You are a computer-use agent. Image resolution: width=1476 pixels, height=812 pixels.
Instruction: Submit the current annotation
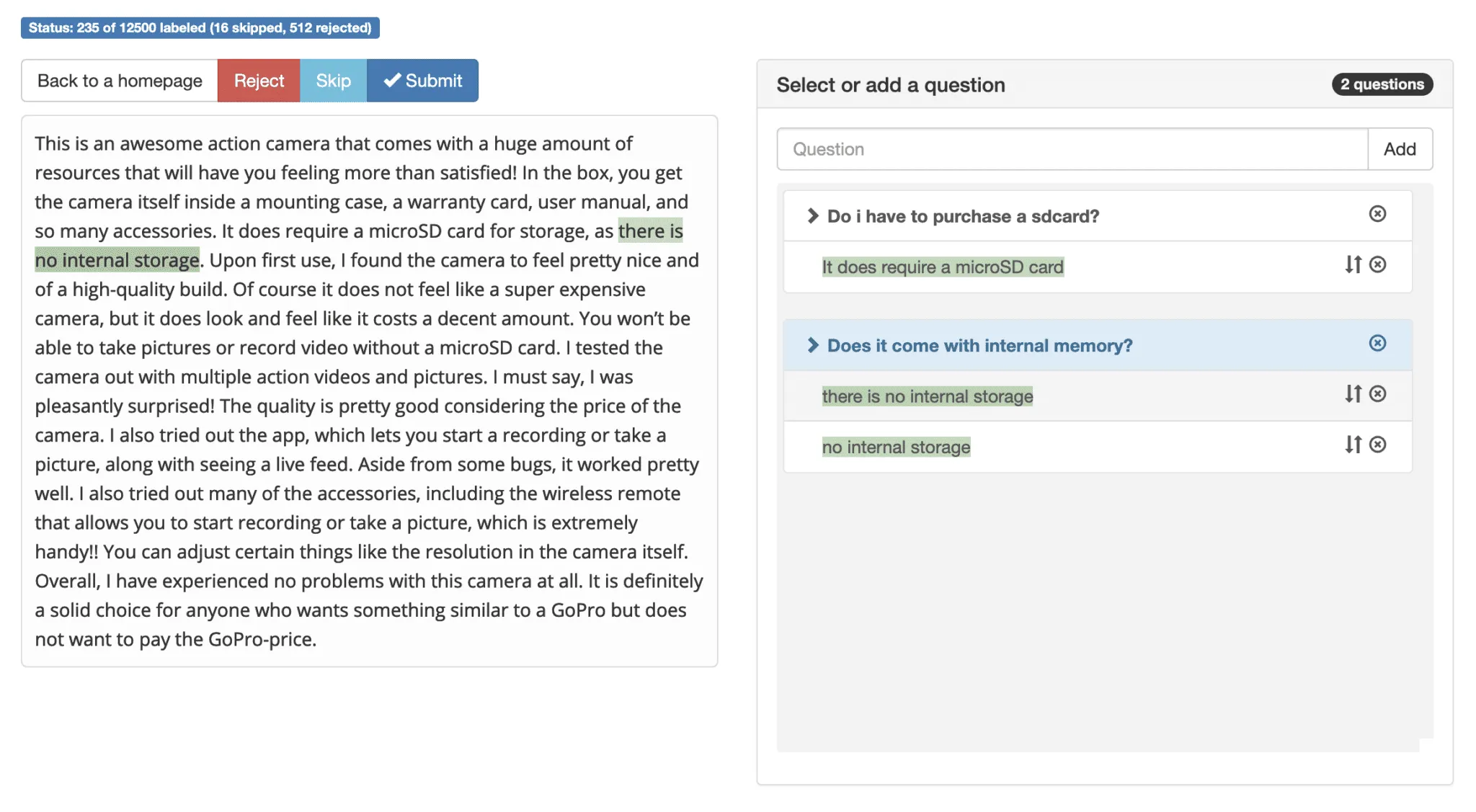(422, 80)
